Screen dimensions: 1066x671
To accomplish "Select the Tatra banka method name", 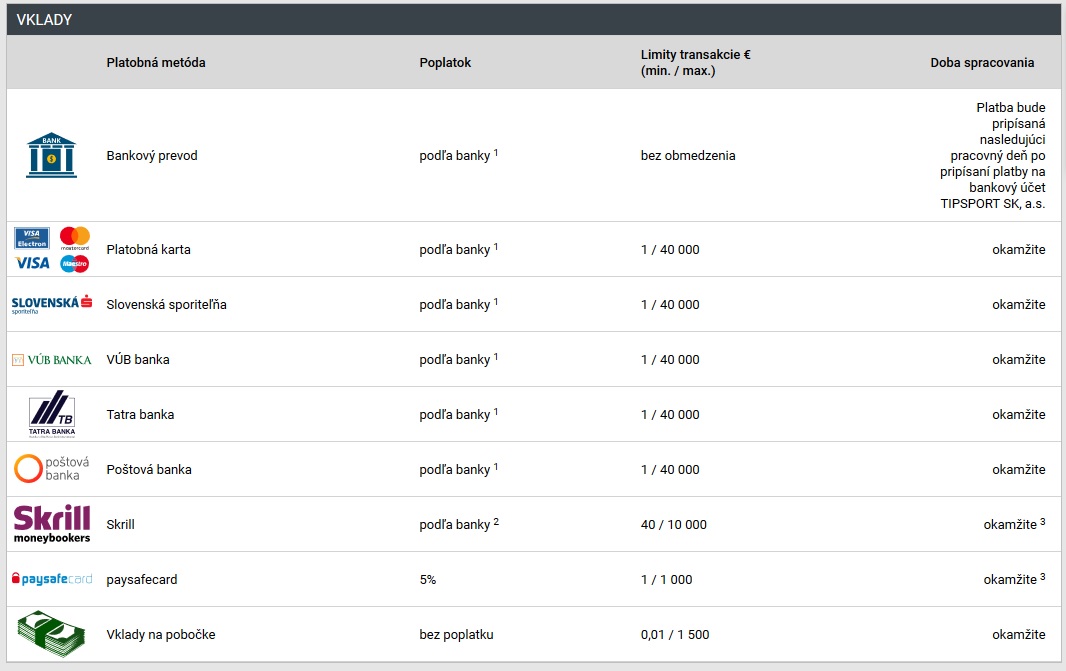I will (x=140, y=415).
